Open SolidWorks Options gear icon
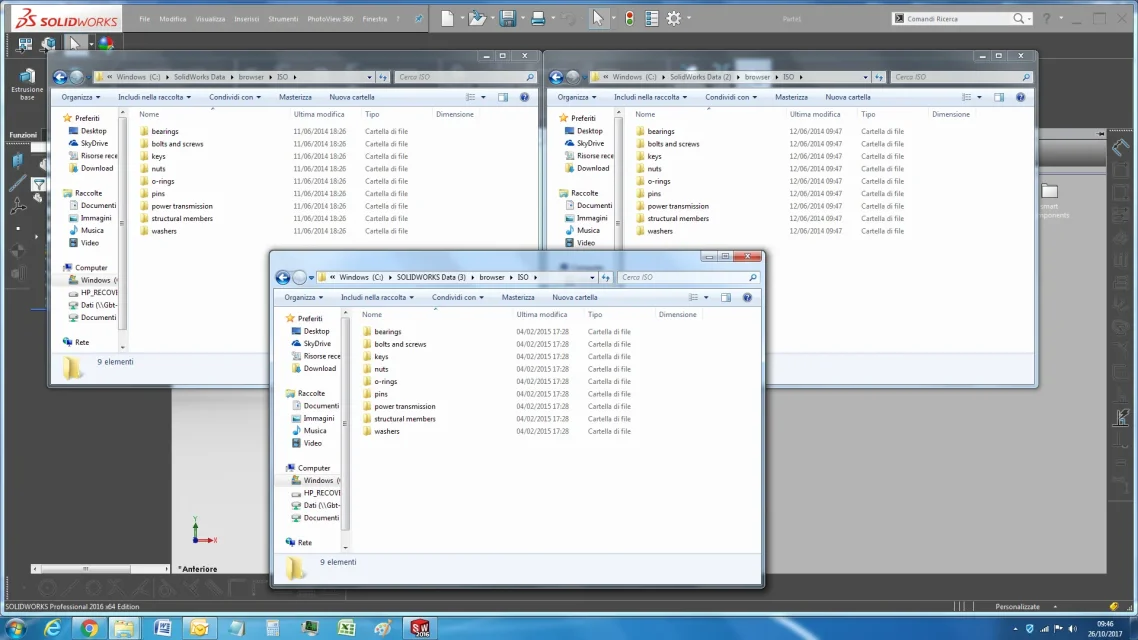The height and width of the screenshot is (640, 1138). pyautogui.click(x=674, y=18)
